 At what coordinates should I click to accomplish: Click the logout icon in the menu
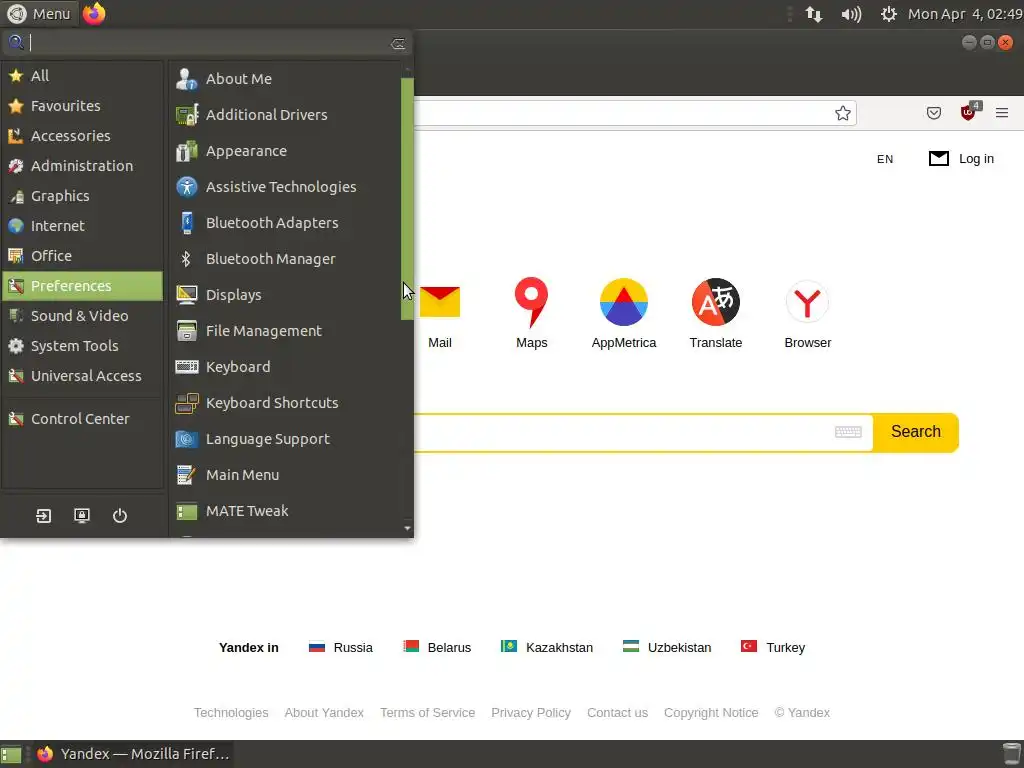(43, 516)
